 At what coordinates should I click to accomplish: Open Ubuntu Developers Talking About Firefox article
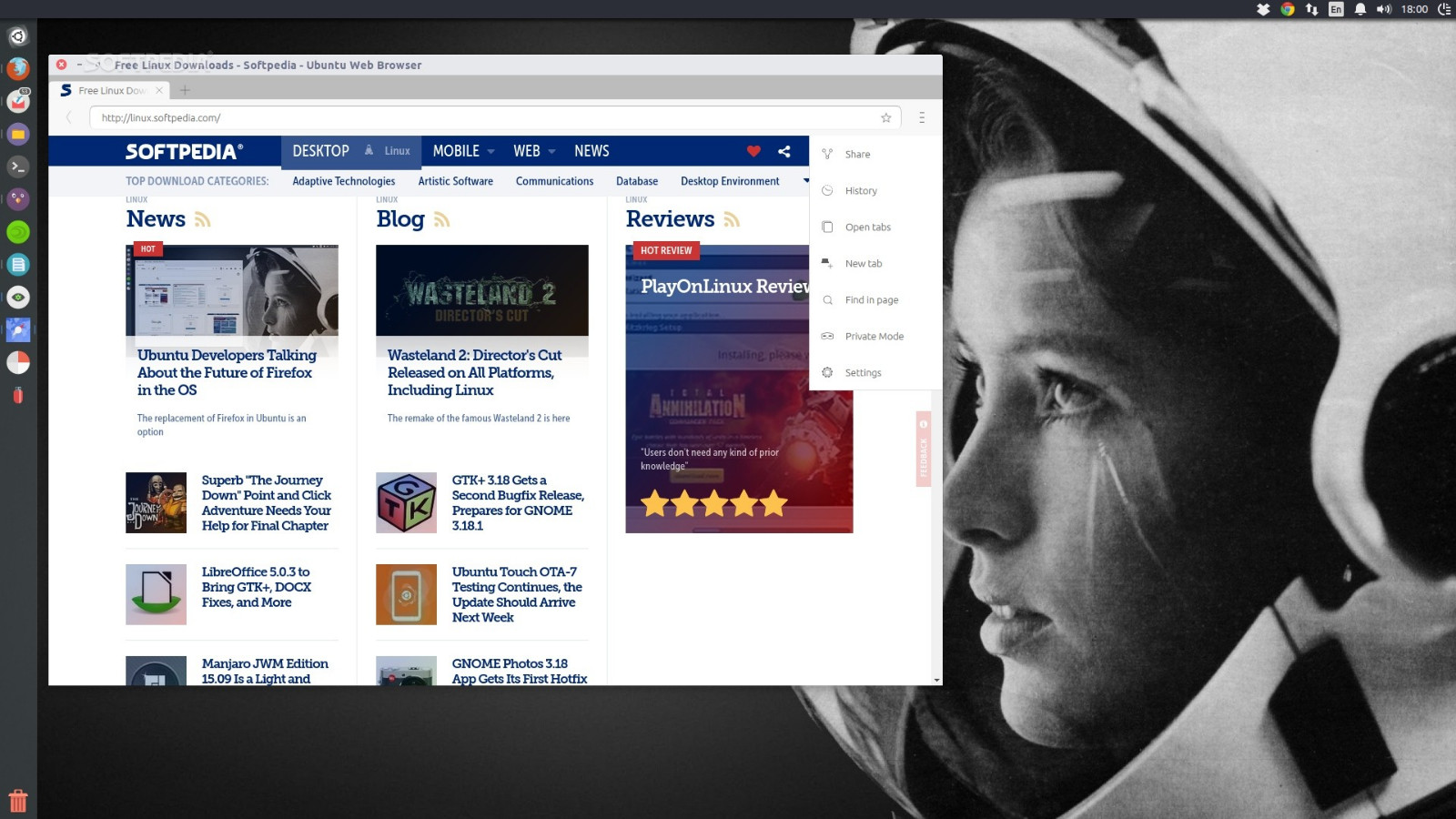coord(227,372)
